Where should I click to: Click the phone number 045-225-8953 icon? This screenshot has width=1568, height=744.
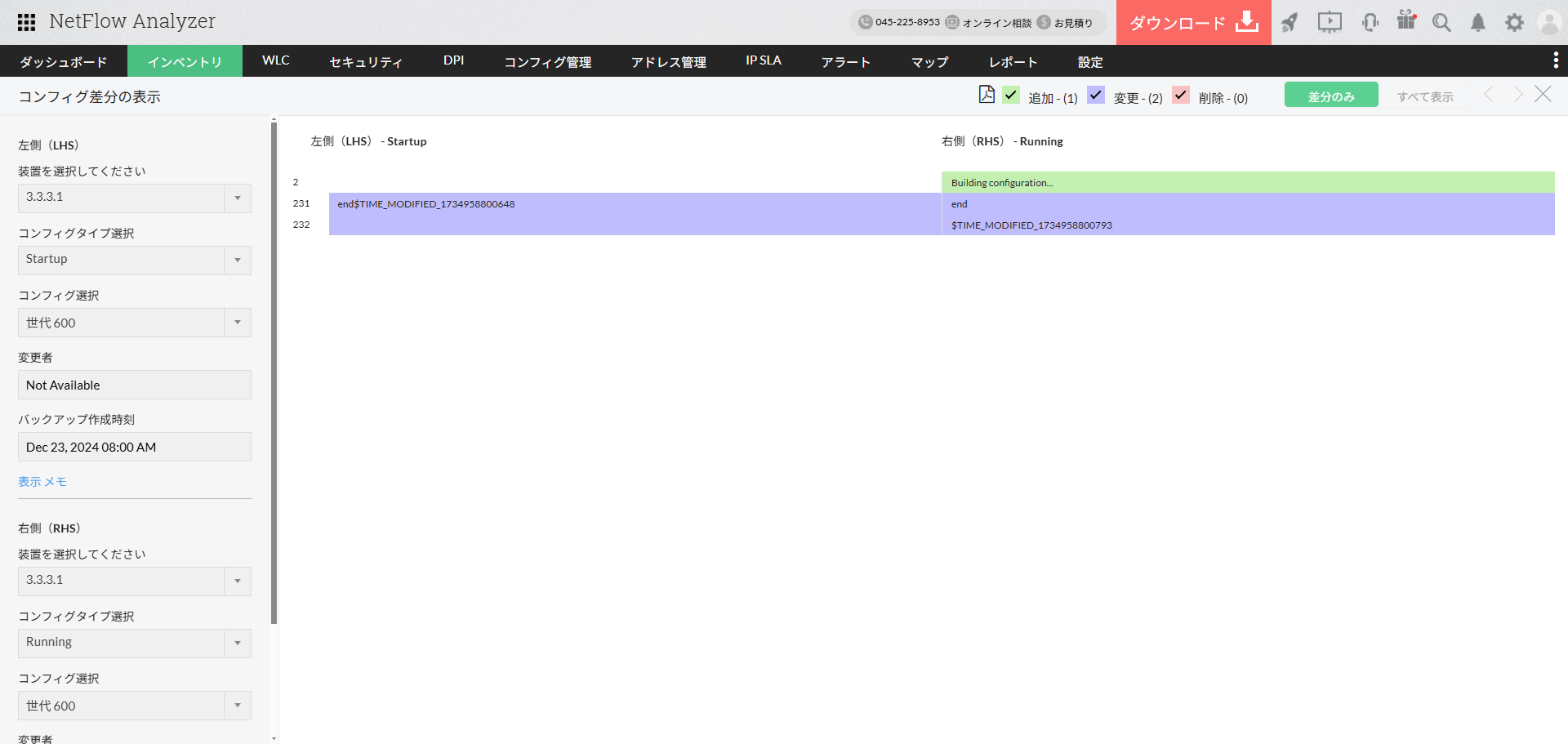pyautogui.click(x=865, y=22)
